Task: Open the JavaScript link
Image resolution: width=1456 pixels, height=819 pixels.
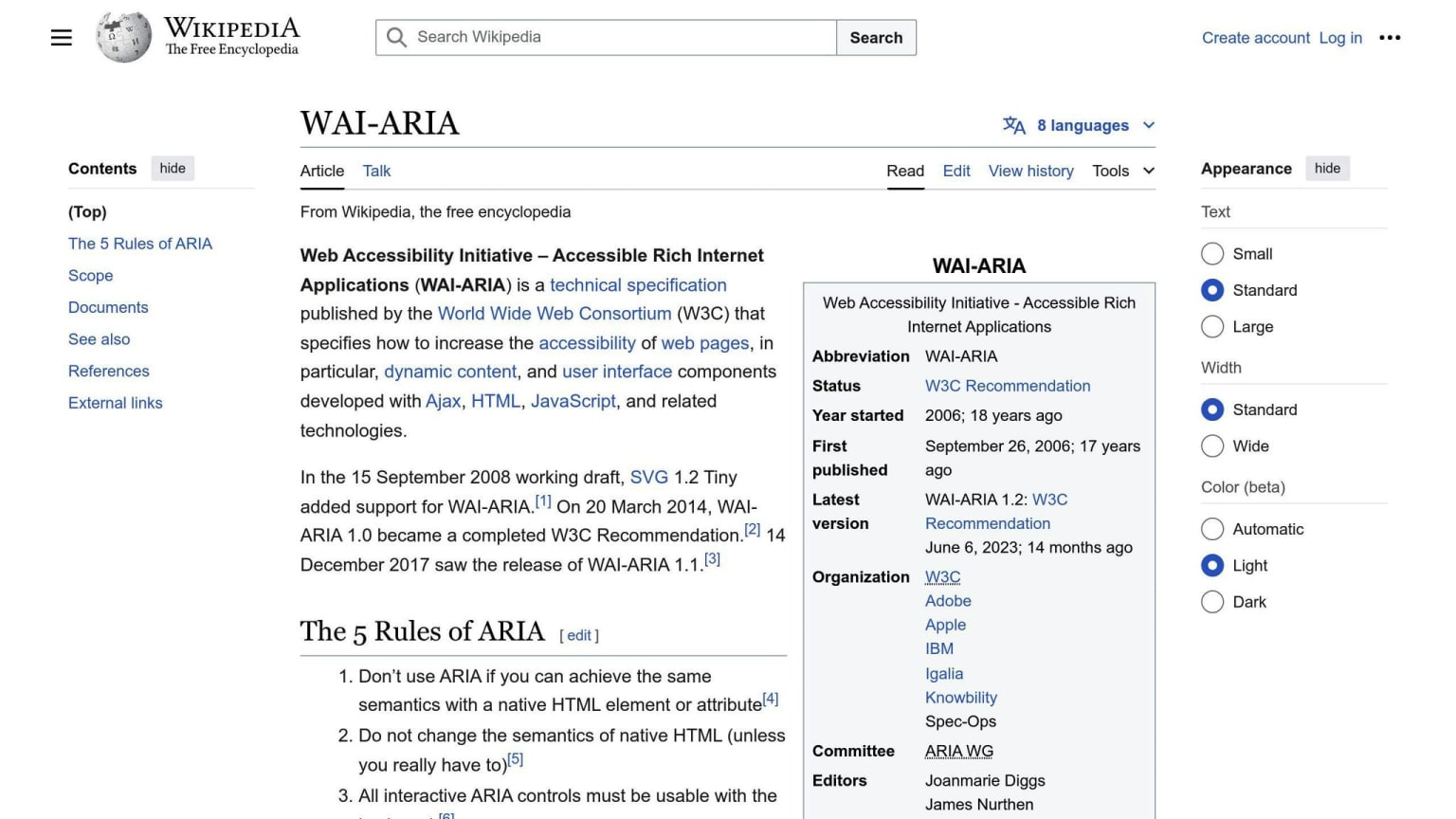Action: click(573, 401)
